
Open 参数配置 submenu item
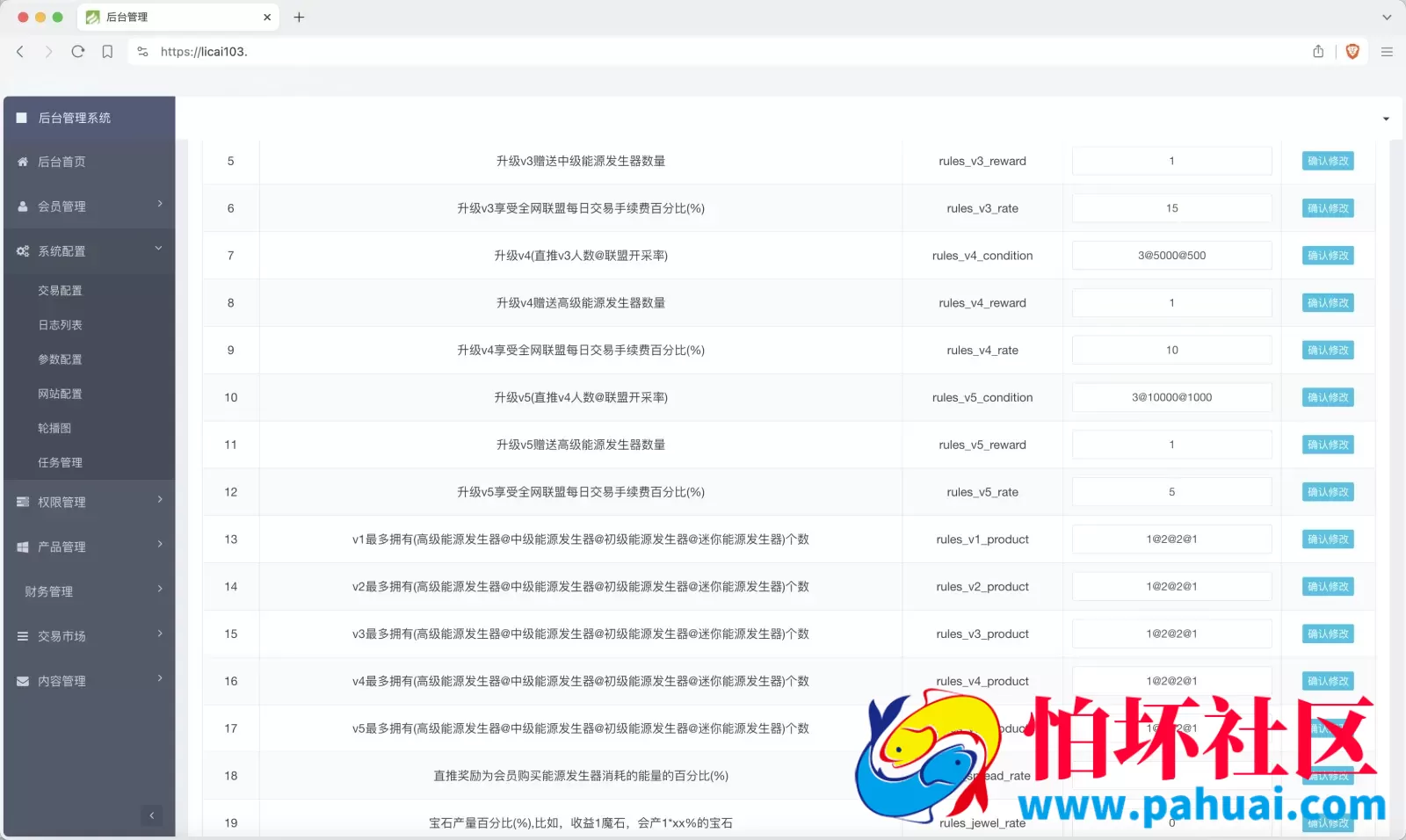60,359
